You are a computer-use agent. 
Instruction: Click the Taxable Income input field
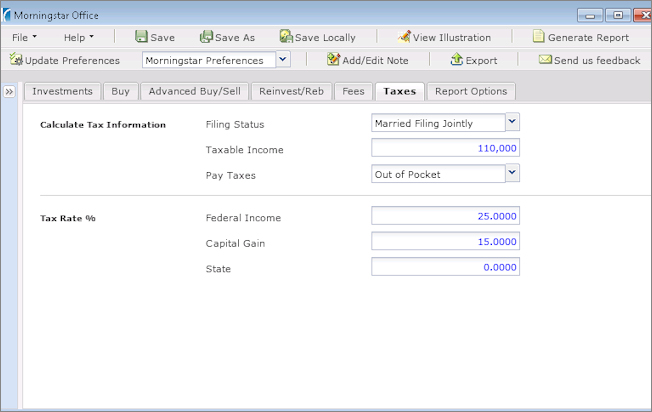point(445,148)
